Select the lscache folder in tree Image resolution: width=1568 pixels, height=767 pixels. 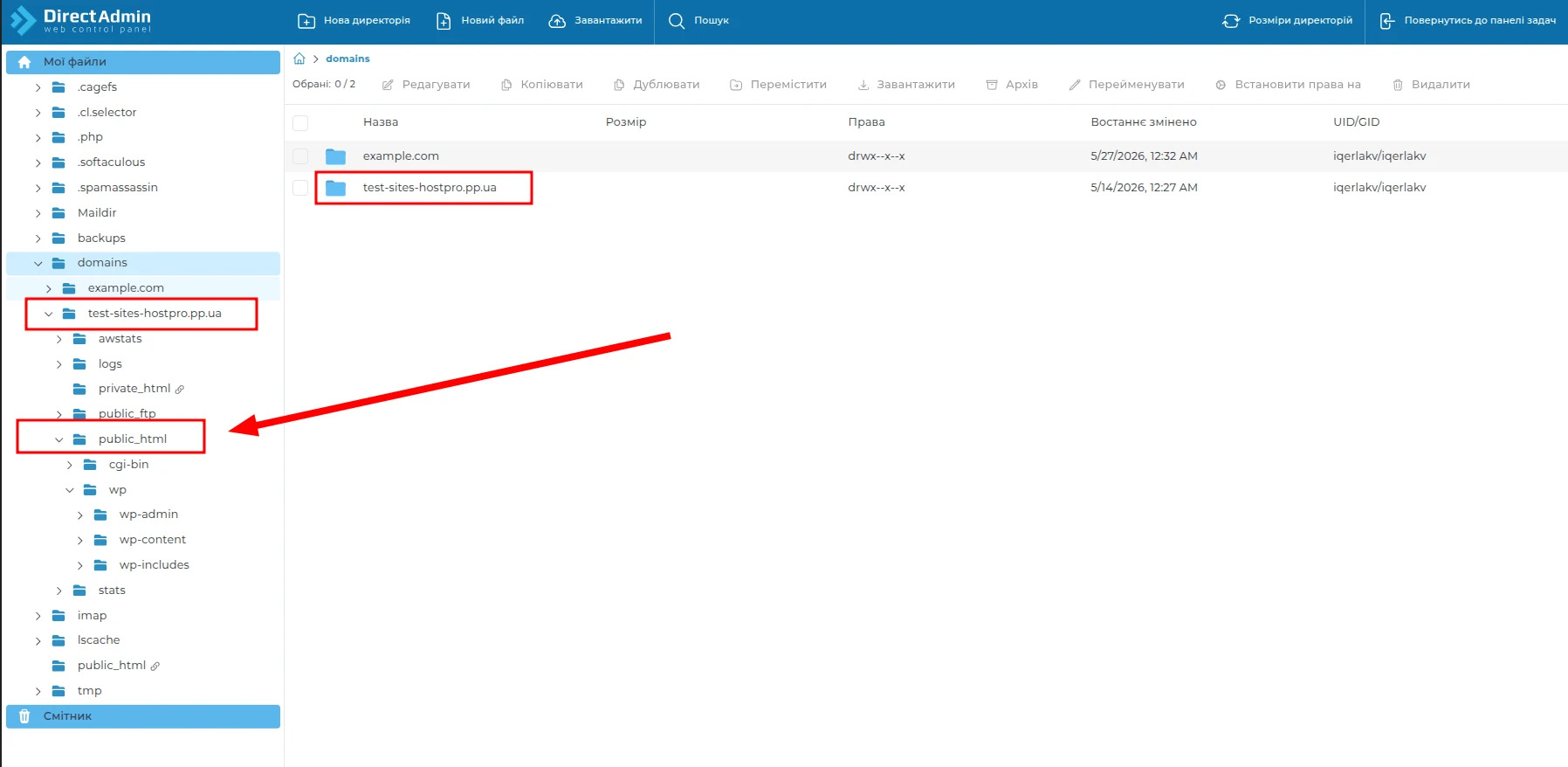click(x=99, y=640)
